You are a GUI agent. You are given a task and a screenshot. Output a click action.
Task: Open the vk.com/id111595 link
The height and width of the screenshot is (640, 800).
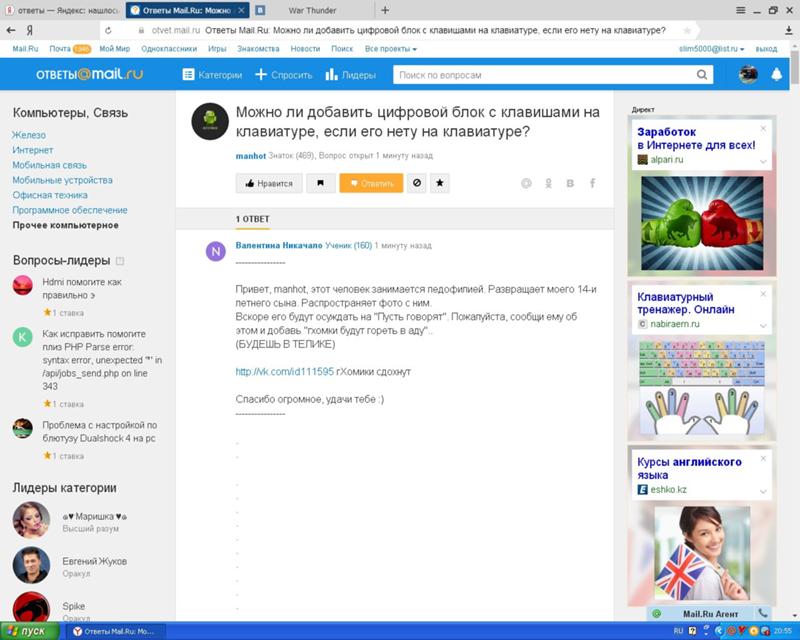tap(285, 372)
